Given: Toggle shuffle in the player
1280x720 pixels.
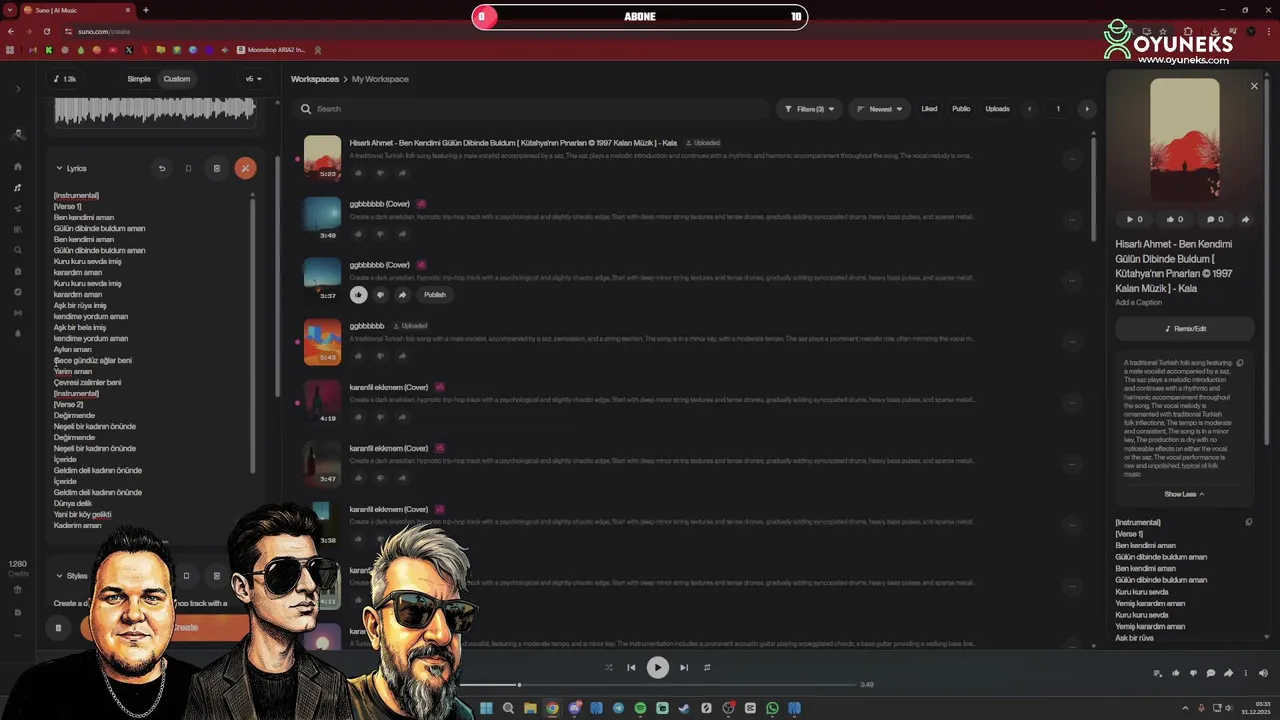Looking at the screenshot, I should (x=609, y=667).
